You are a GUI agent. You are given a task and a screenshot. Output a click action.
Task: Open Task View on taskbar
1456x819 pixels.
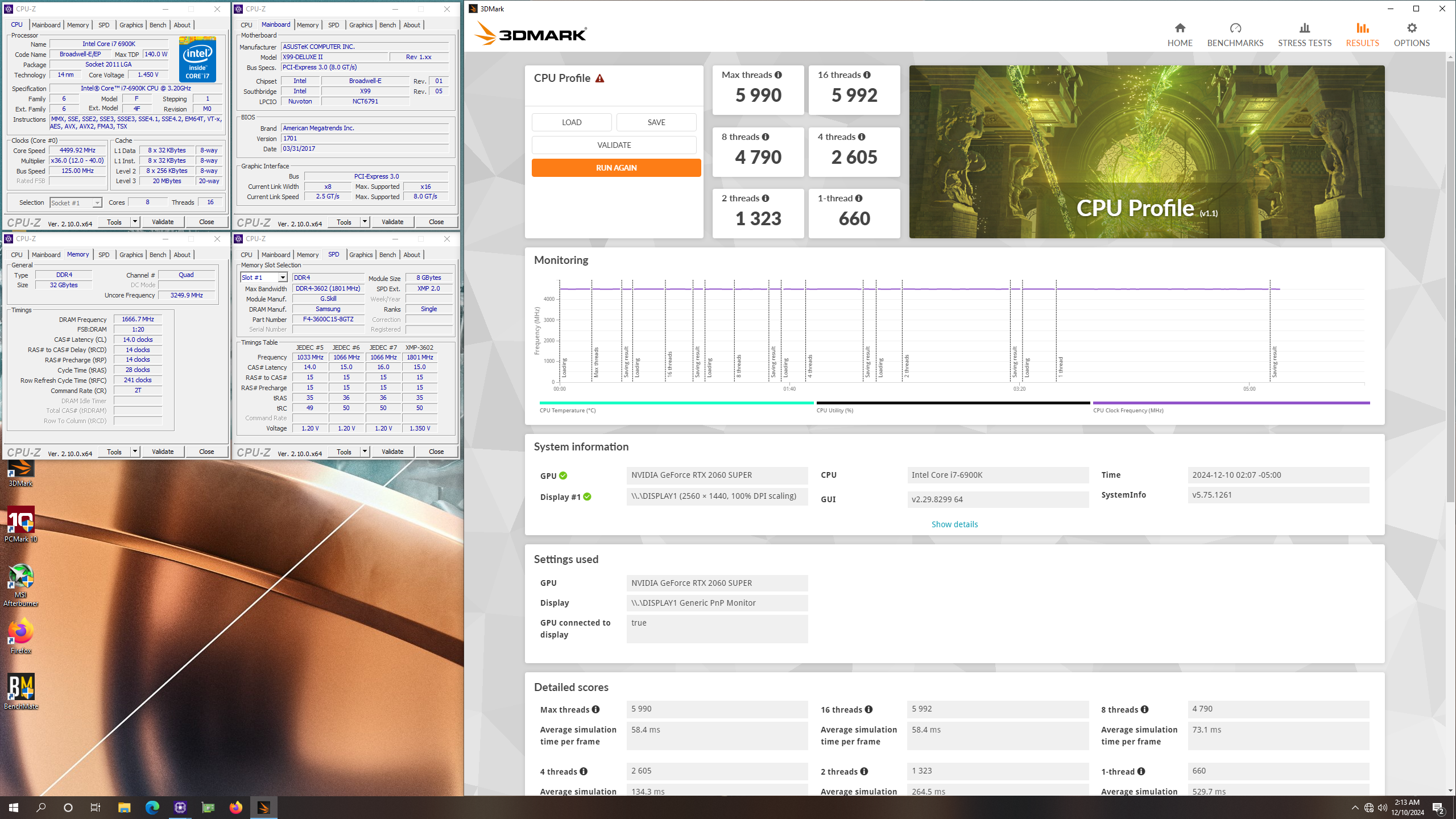pyautogui.click(x=96, y=808)
